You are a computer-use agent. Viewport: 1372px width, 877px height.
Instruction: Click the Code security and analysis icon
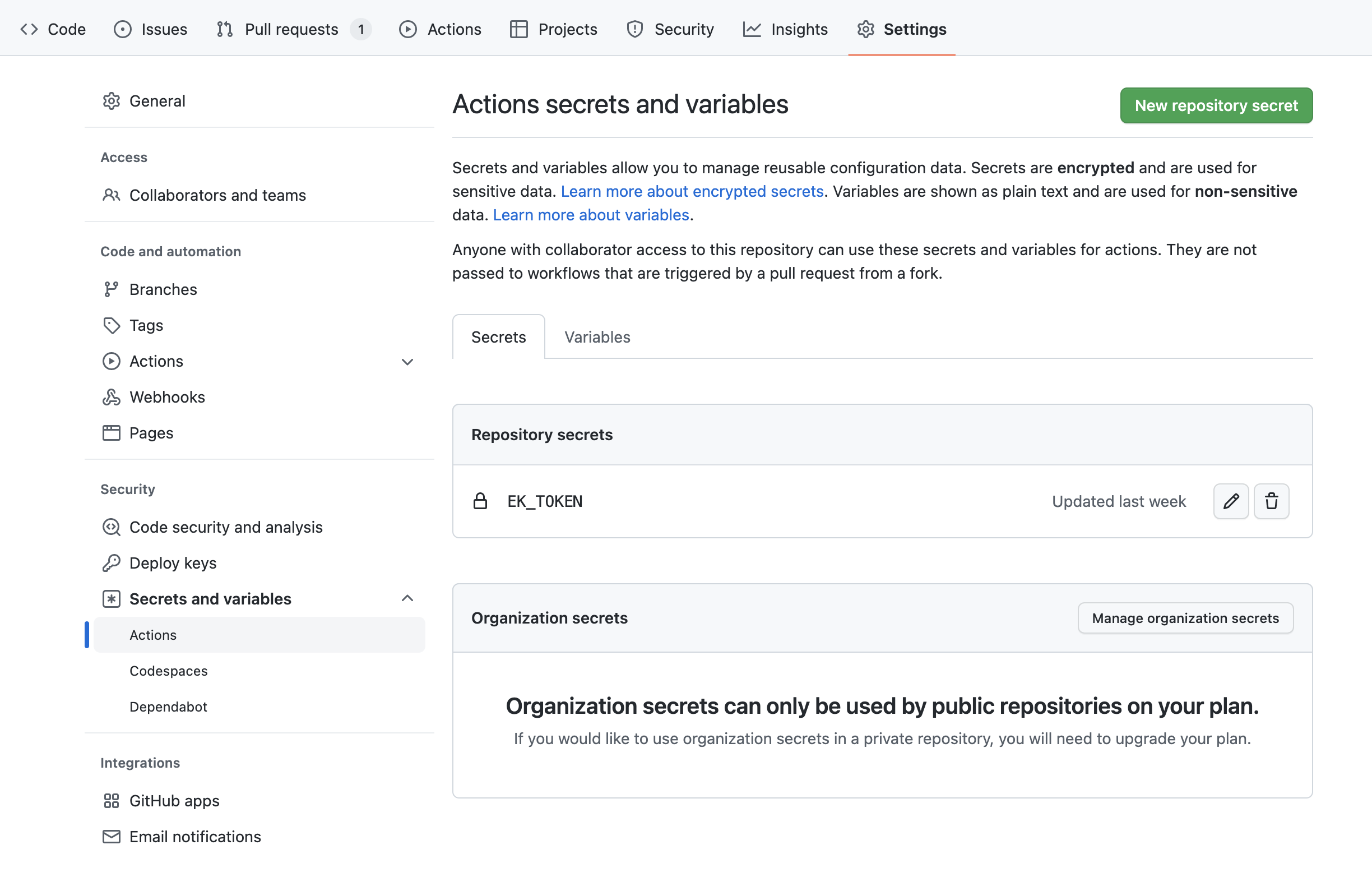(x=111, y=527)
